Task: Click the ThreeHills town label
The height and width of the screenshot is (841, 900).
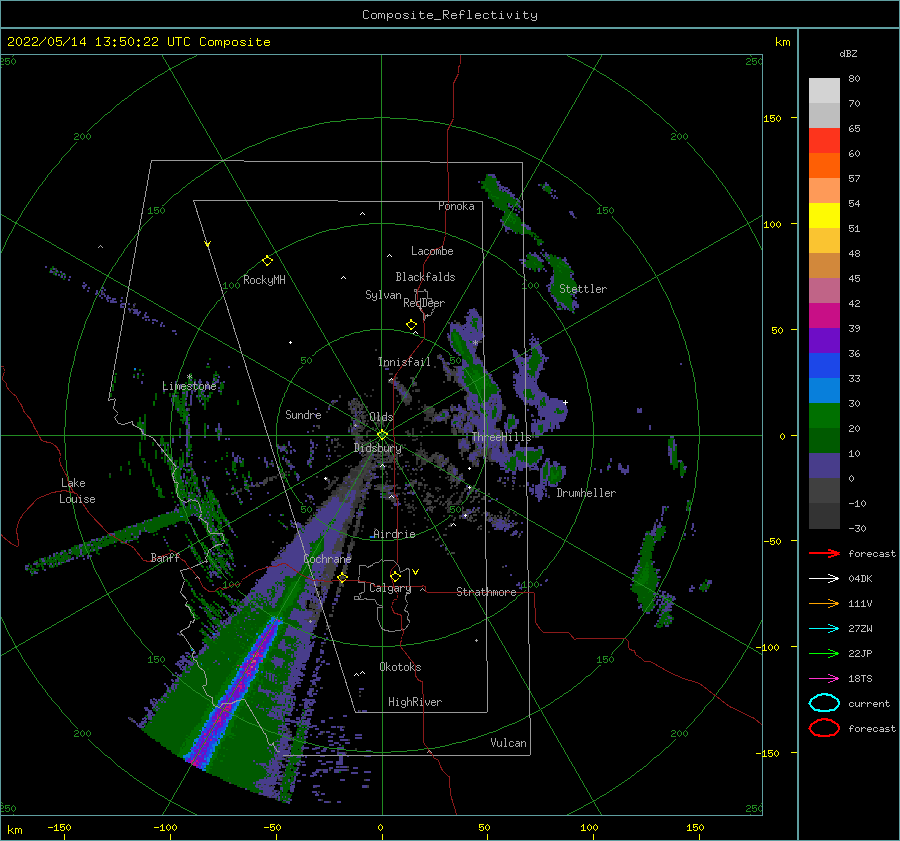Action: [x=501, y=437]
